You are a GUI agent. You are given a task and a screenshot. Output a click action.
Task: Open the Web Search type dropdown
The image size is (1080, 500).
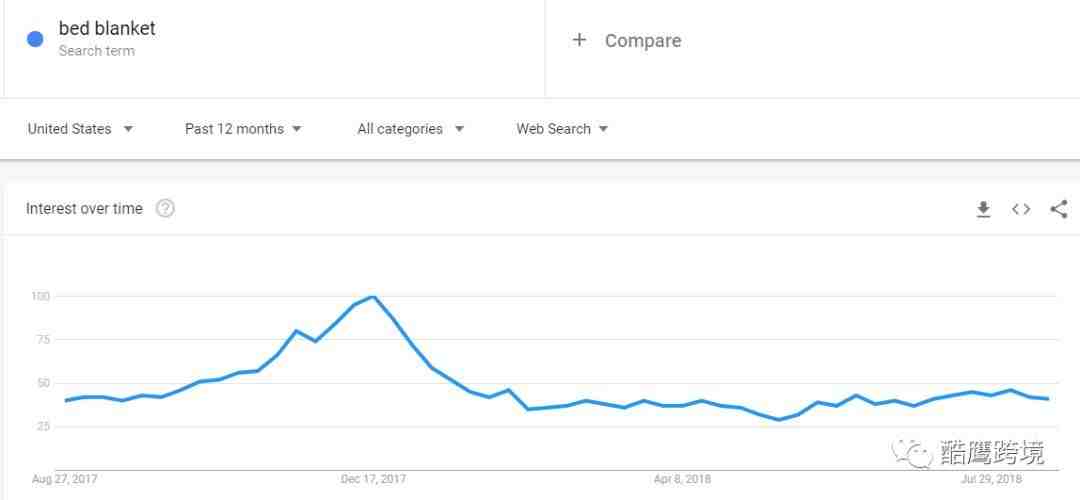pyautogui.click(x=562, y=129)
